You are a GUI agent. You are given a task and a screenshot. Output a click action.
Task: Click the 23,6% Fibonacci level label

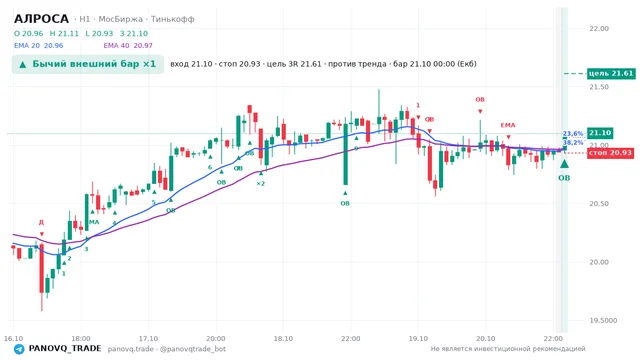coord(573,134)
